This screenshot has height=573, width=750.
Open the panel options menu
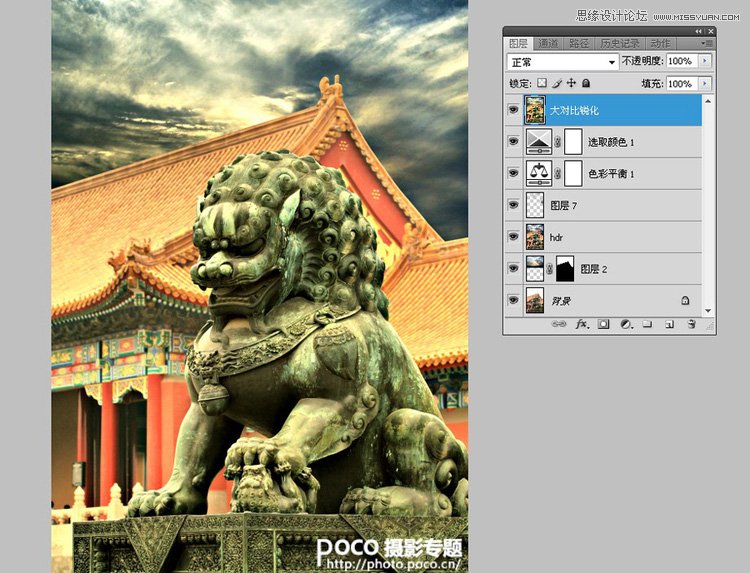(709, 43)
